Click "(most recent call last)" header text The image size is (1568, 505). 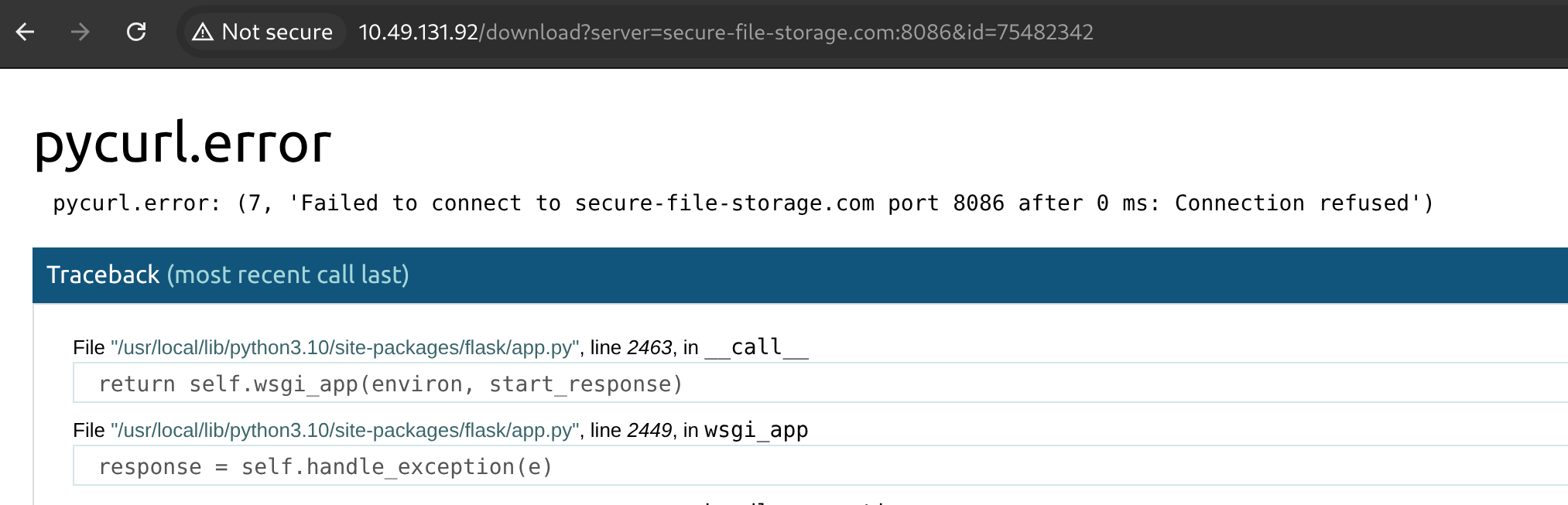288,275
